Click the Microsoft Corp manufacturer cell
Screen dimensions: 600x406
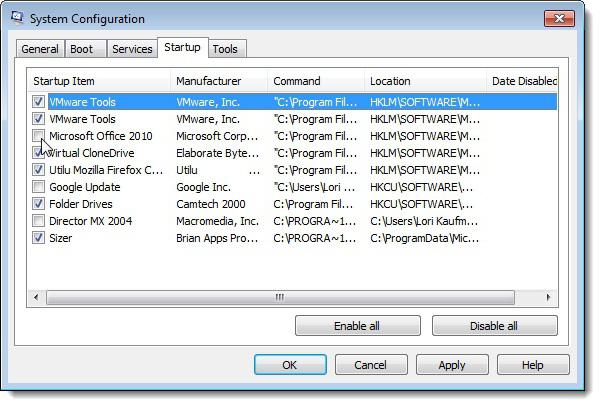click(x=217, y=136)
